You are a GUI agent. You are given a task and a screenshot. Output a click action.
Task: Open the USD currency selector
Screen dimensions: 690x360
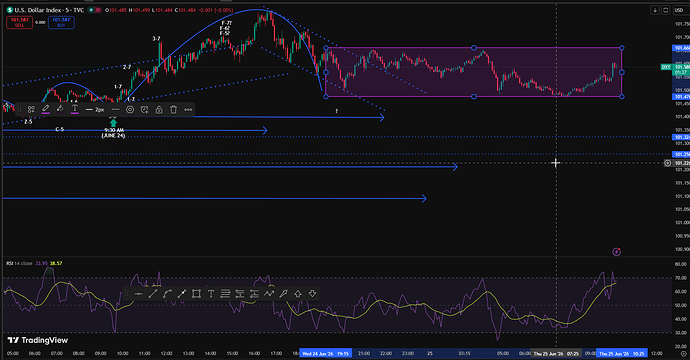[x=681, y=10]
